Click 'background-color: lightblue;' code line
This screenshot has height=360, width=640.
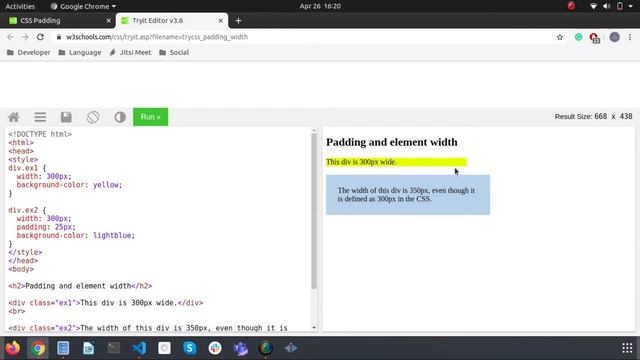[x=76, y=236]
